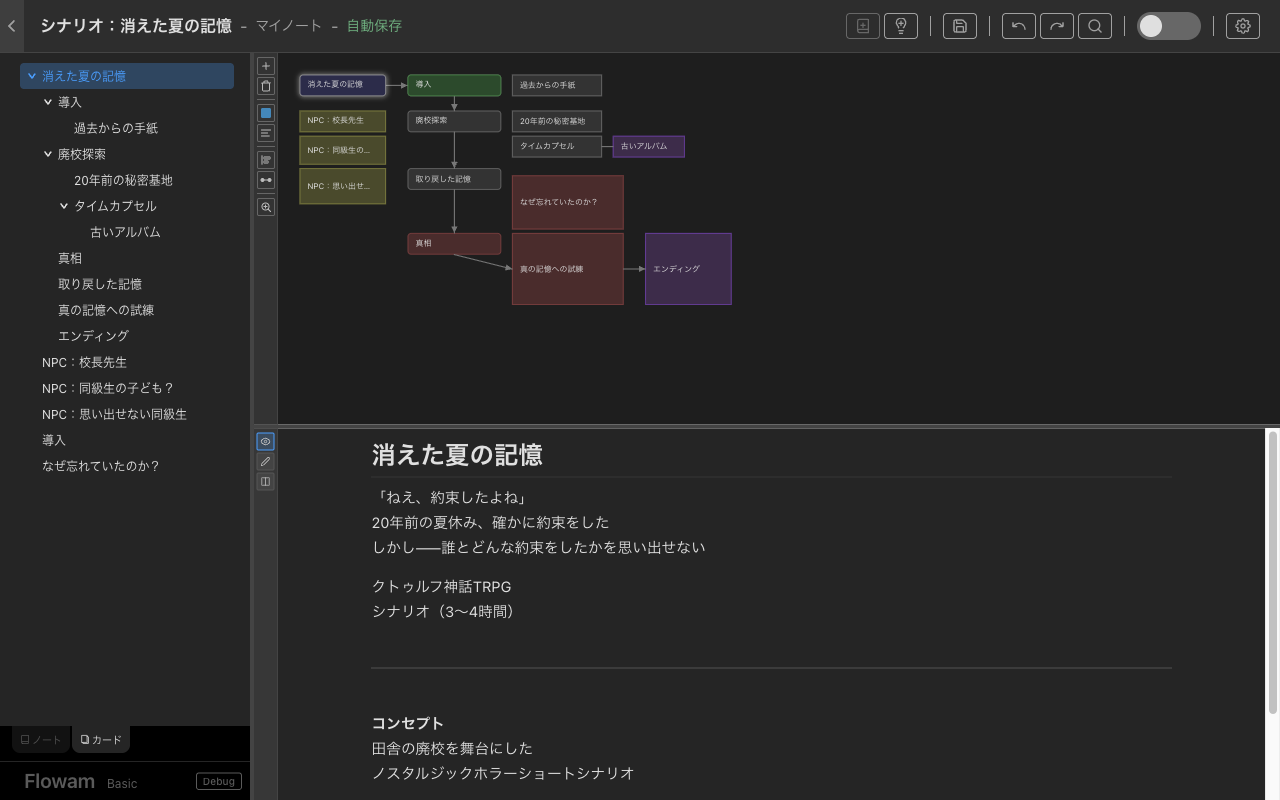Flip the switch in the top-right toolbar

pos(1168,25)
